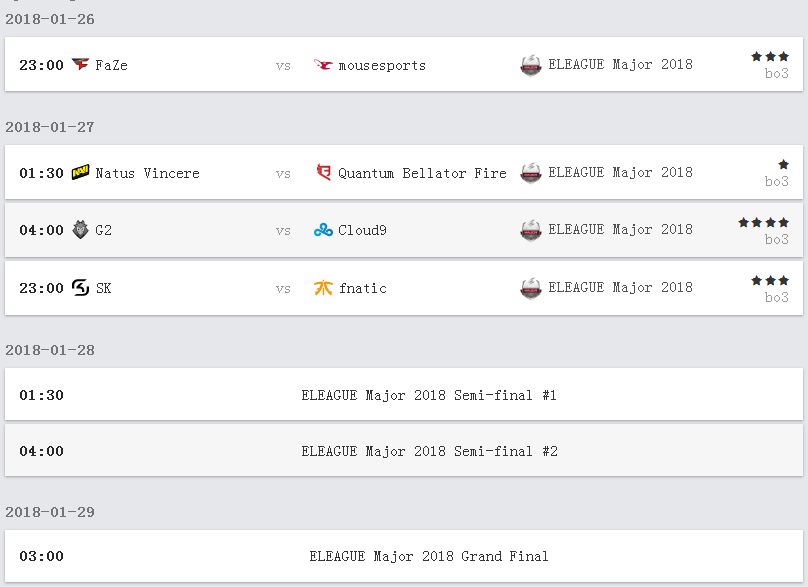The height and width of the screenshot is (587, 808).
Task: Click the Cloud9 team logo
Action: click(323, 230)
